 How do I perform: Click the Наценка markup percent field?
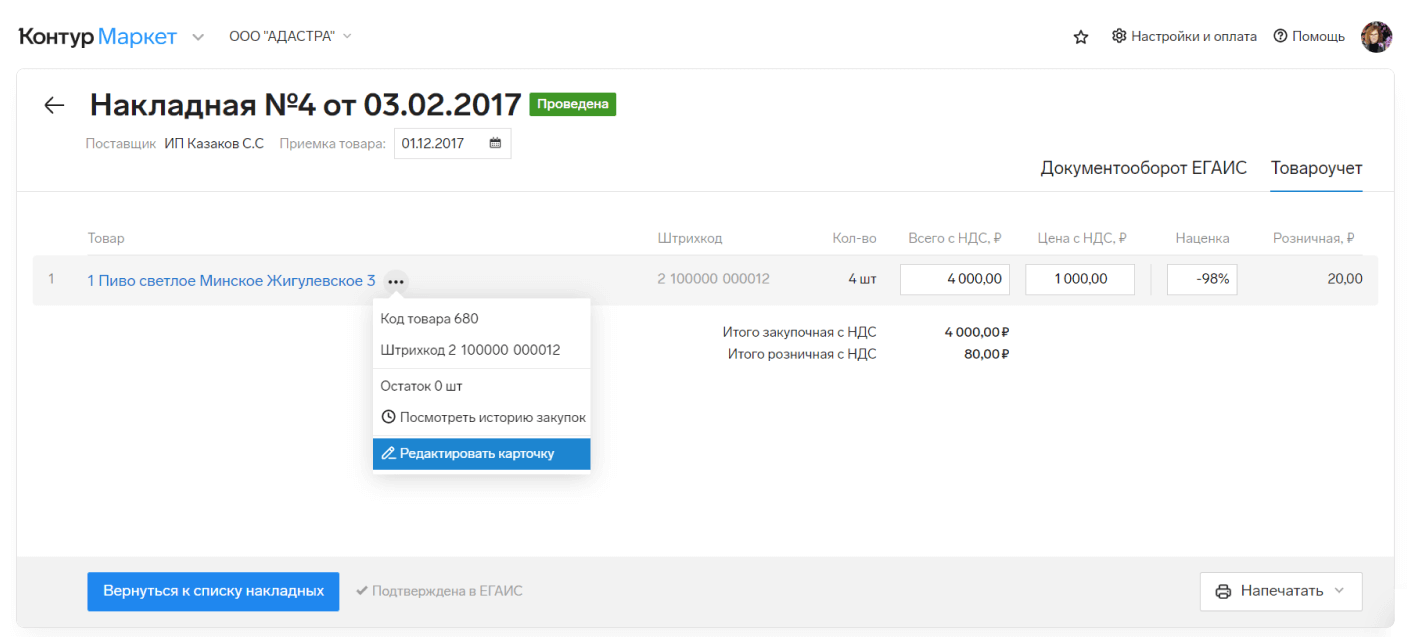(1201, 279)
